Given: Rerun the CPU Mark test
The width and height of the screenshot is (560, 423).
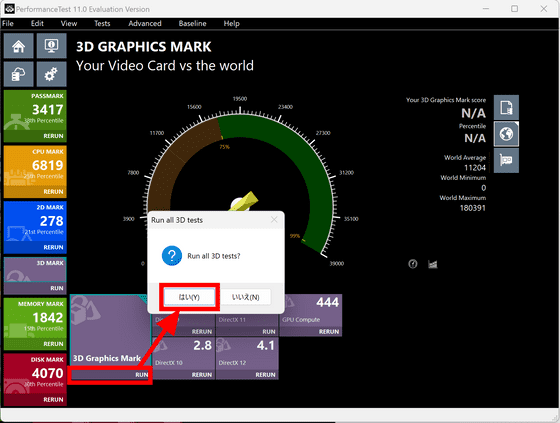Looking at the screenshot, I should [x=53, y=192].
